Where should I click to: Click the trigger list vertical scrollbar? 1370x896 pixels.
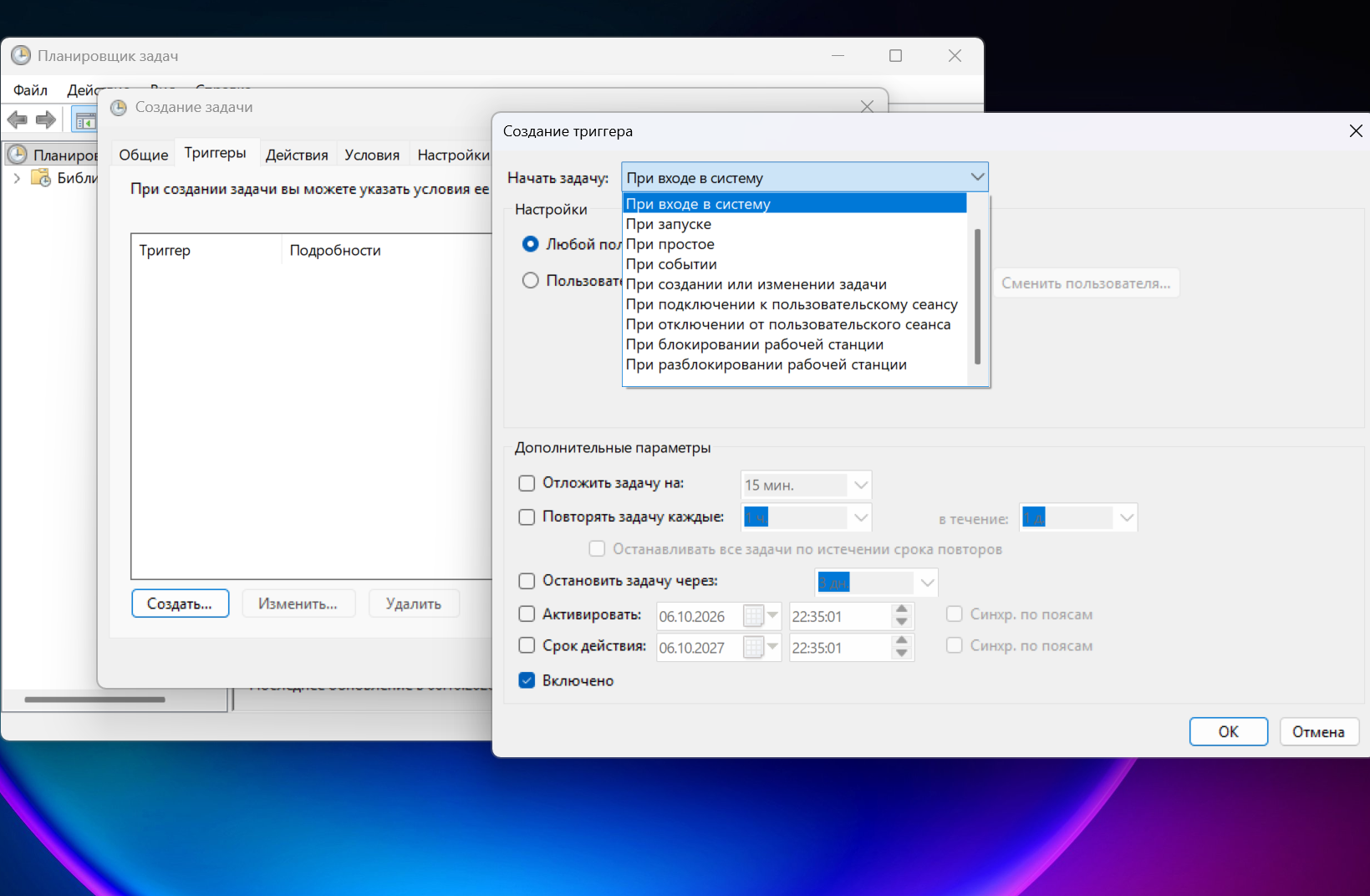[x=978, y=297]
